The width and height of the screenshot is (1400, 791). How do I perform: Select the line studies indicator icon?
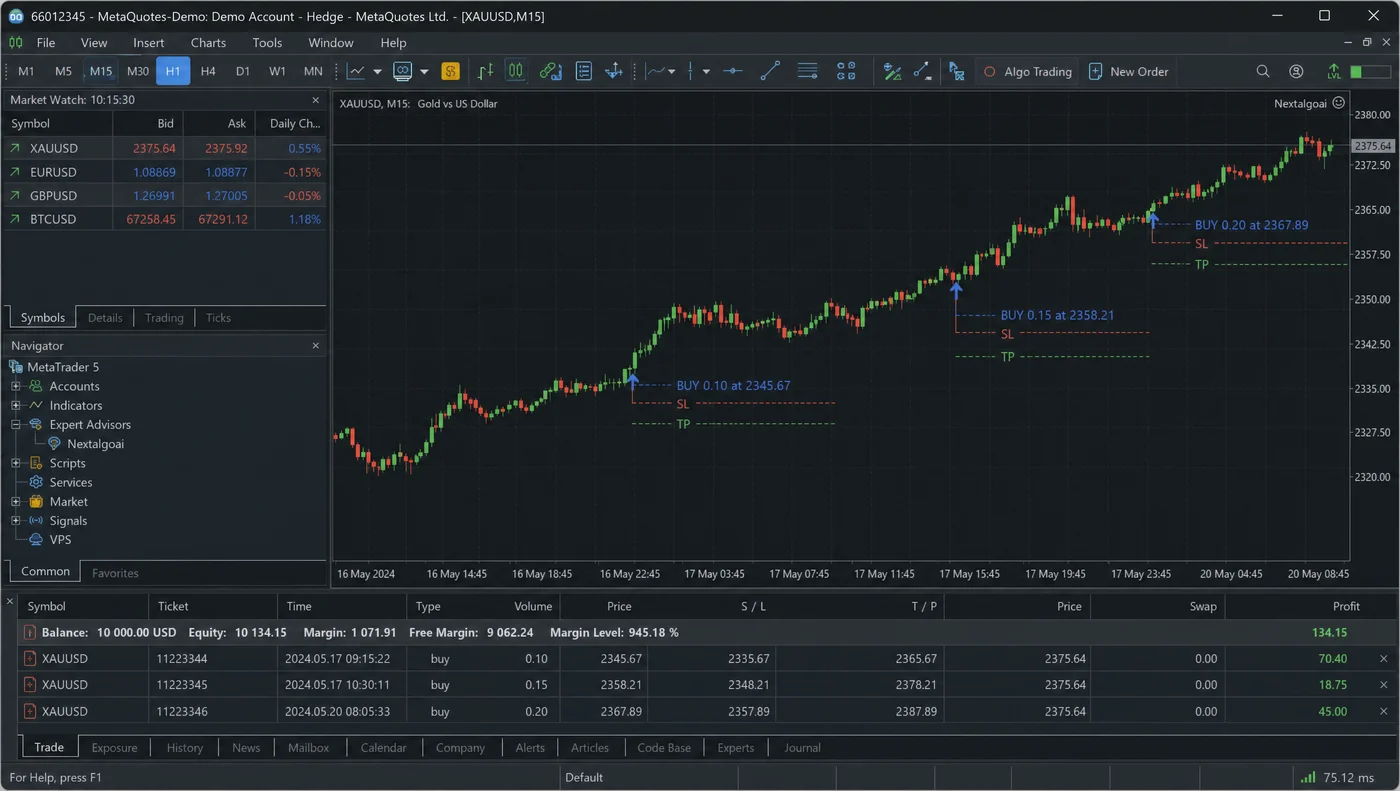[656, 71]
